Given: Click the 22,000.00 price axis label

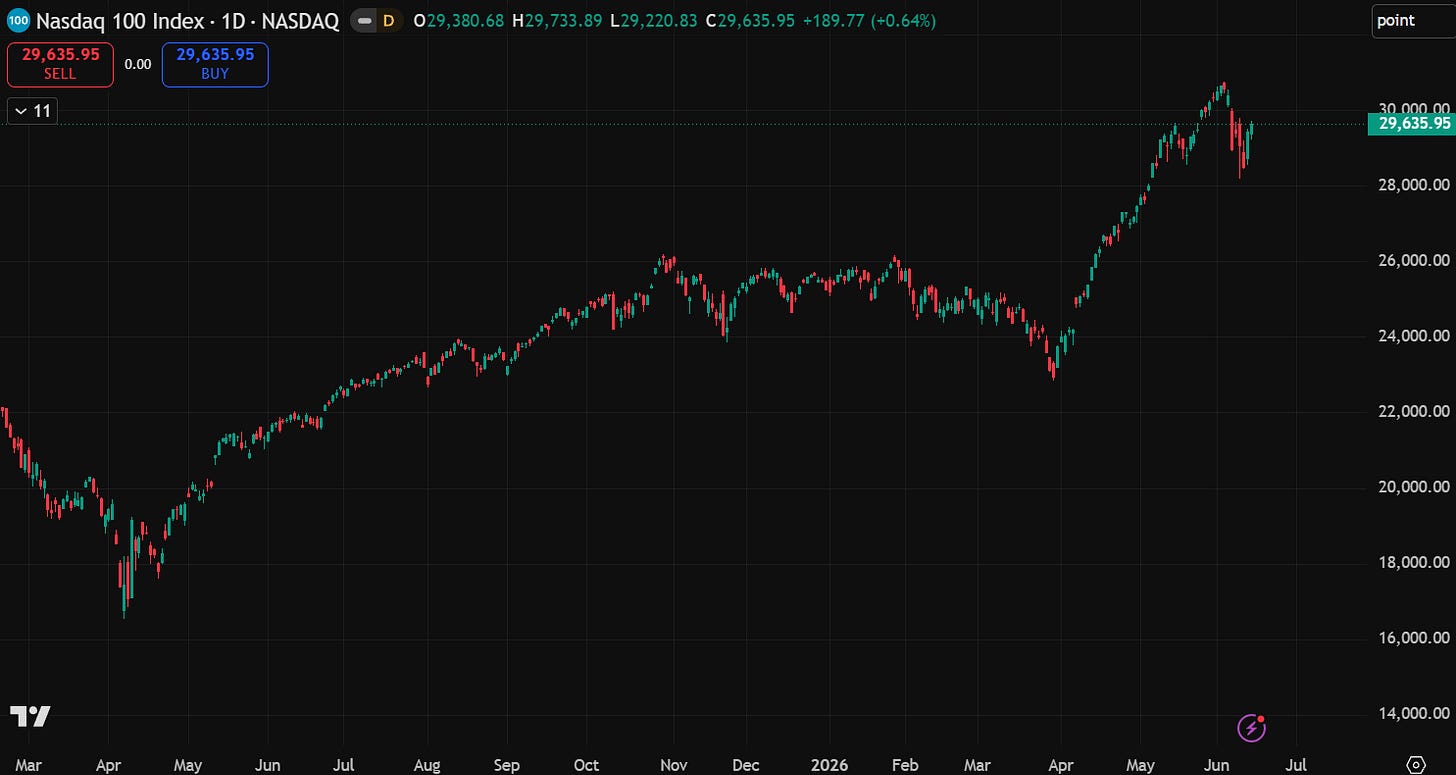Looking at the screenshot, I should [x=1413, y=412].
